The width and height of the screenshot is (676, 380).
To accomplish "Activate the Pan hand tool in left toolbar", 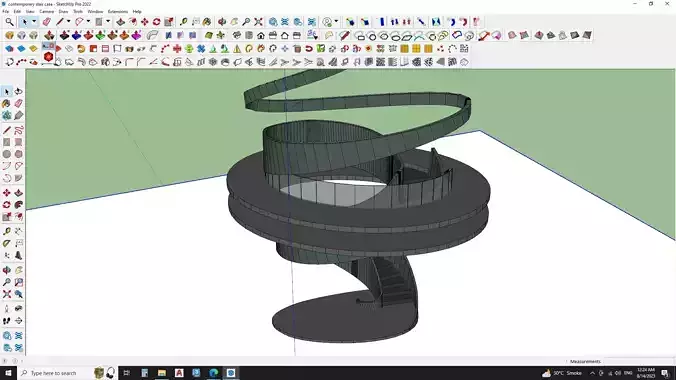I will (x=19, y=270).
